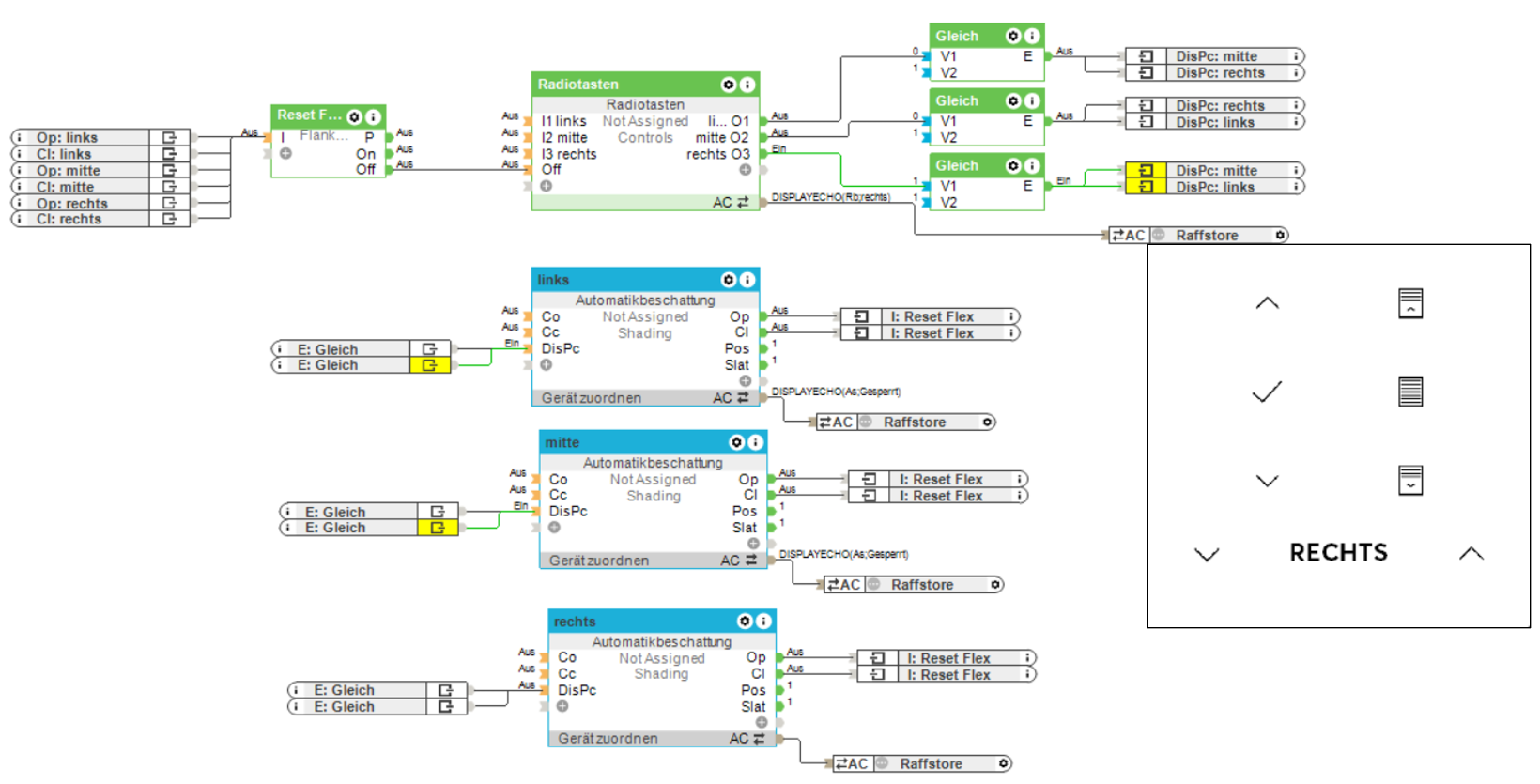Select the Op: rechts input label
This screenshot has height=784, width=1540.
72,203
